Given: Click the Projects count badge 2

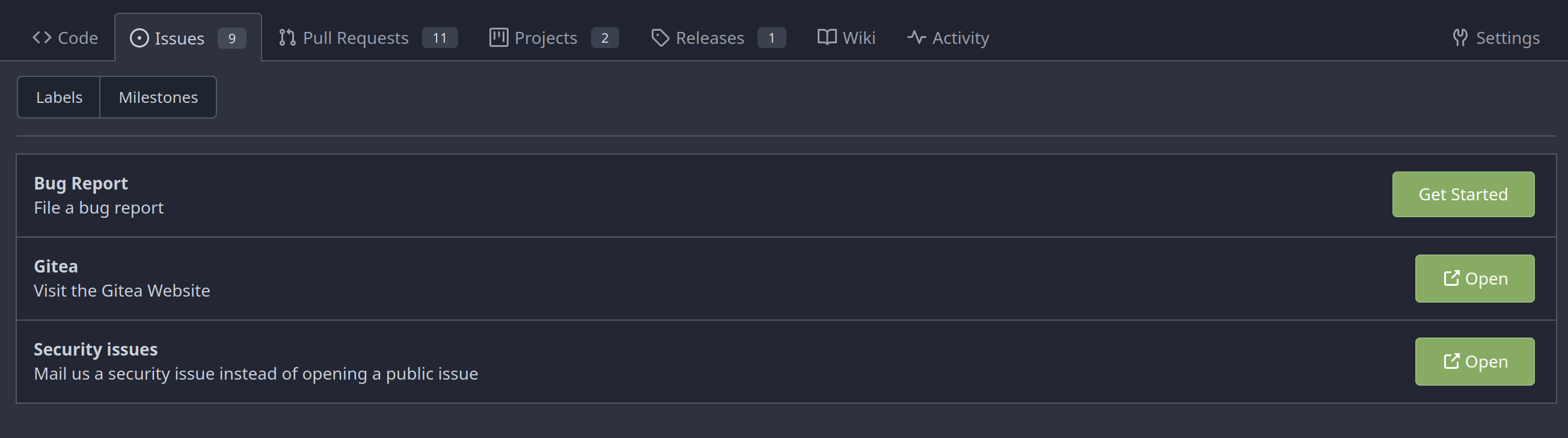Looking at the screenshot, I should (604, 38).
